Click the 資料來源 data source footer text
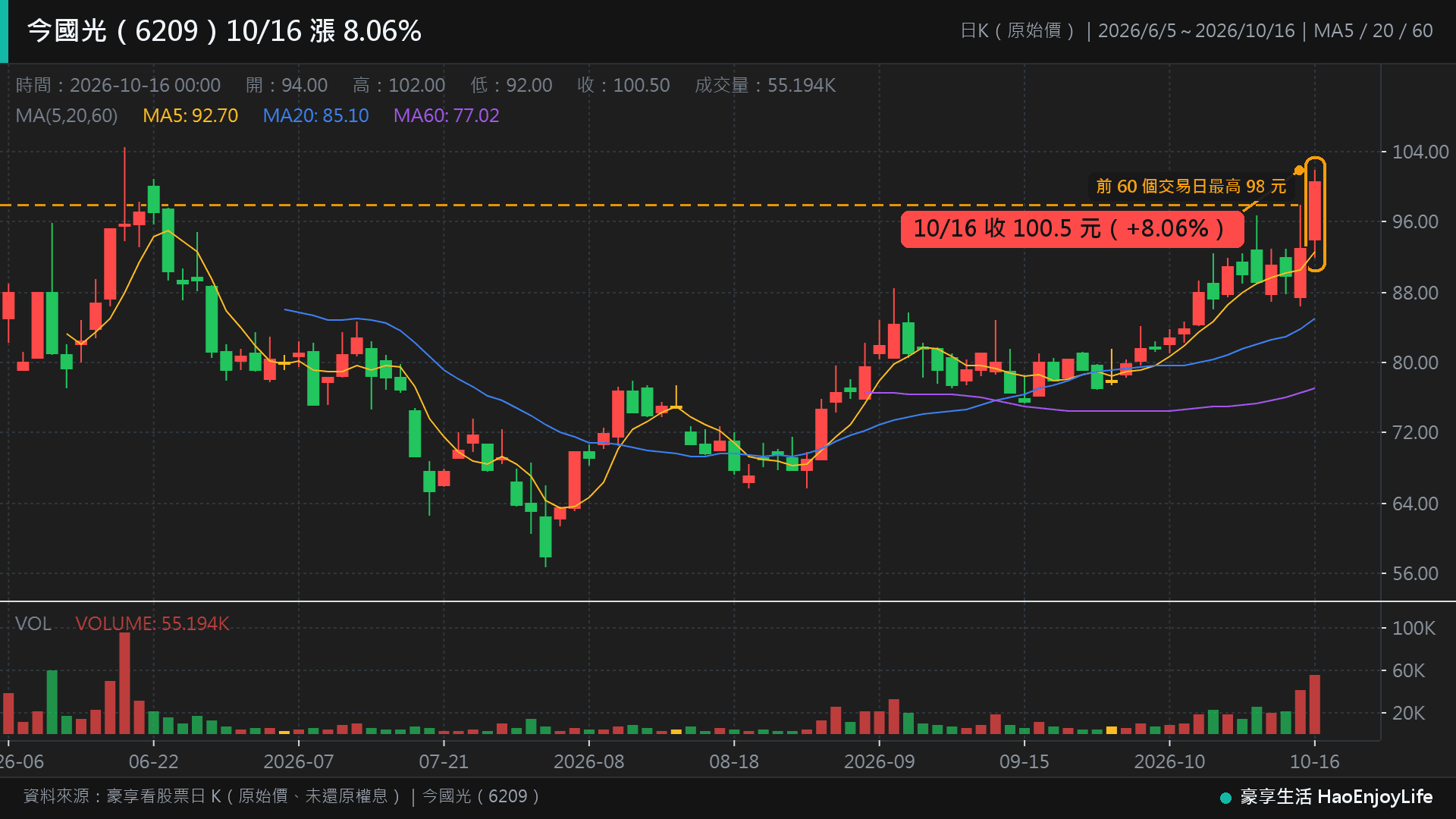This screenshot has height=819, width=1456. (x=283, y=796)
